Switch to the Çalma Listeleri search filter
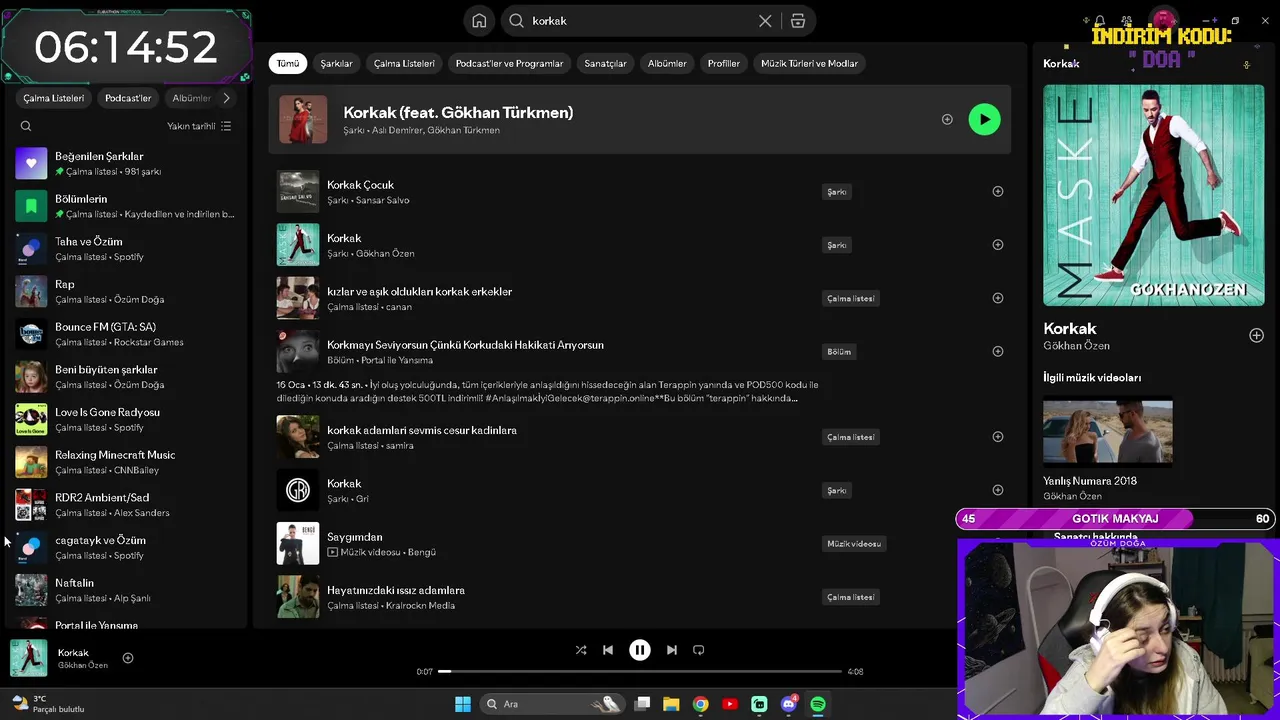 click(x=404, y=63)
